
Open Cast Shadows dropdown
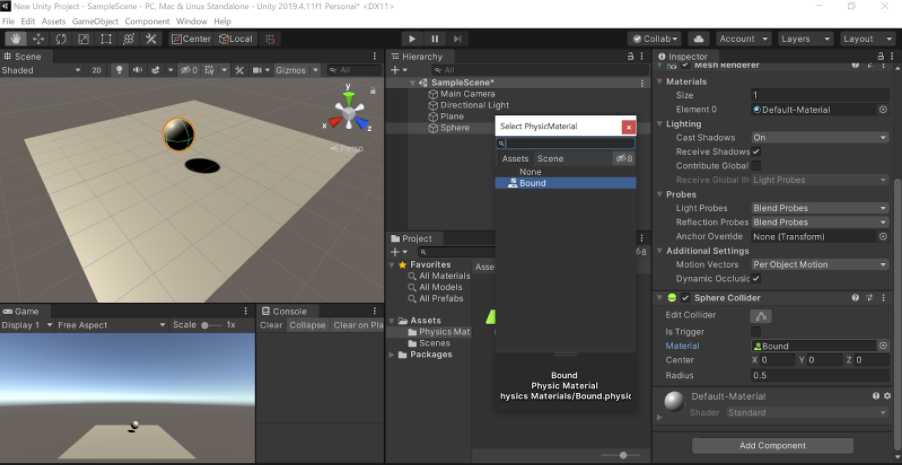click(820, 137)
